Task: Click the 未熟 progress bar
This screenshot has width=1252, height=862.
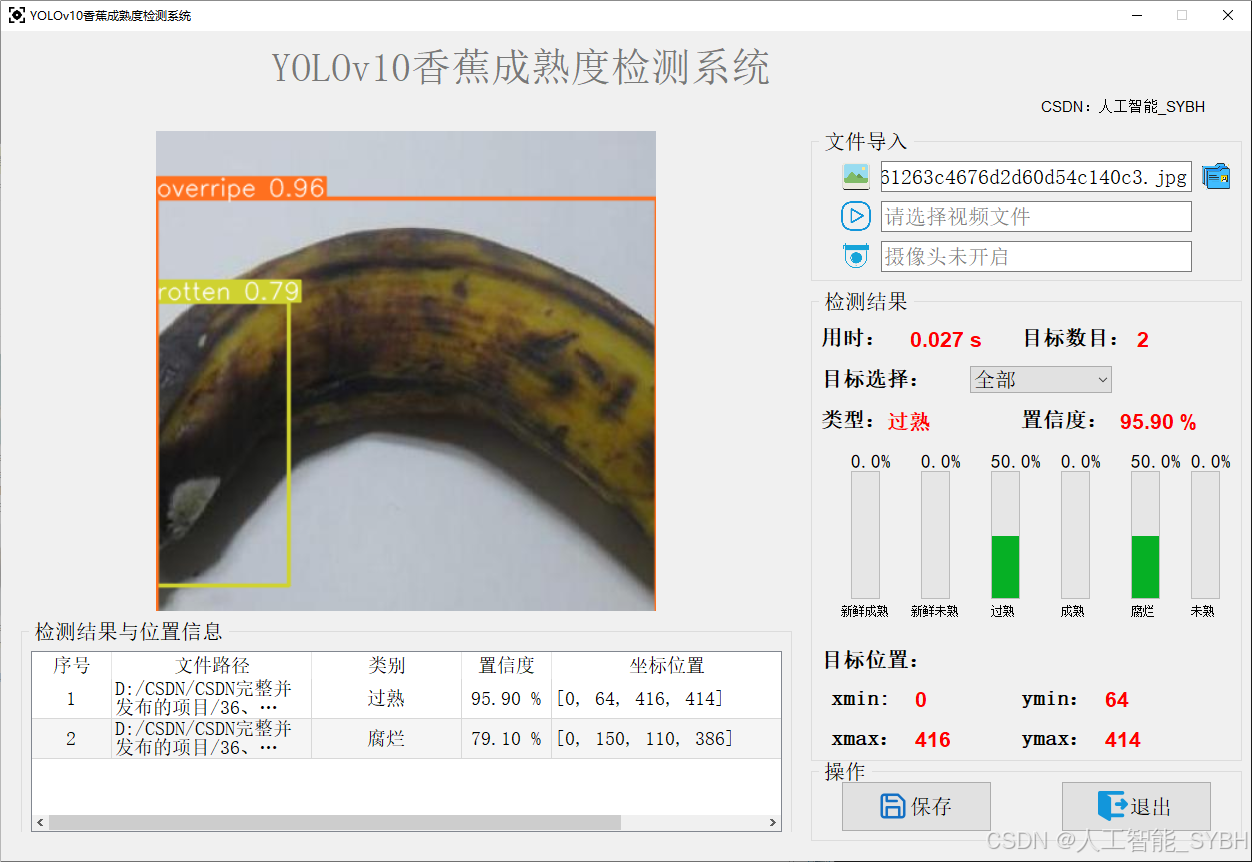Action: pyautogui.click(x=1205, y=535)
